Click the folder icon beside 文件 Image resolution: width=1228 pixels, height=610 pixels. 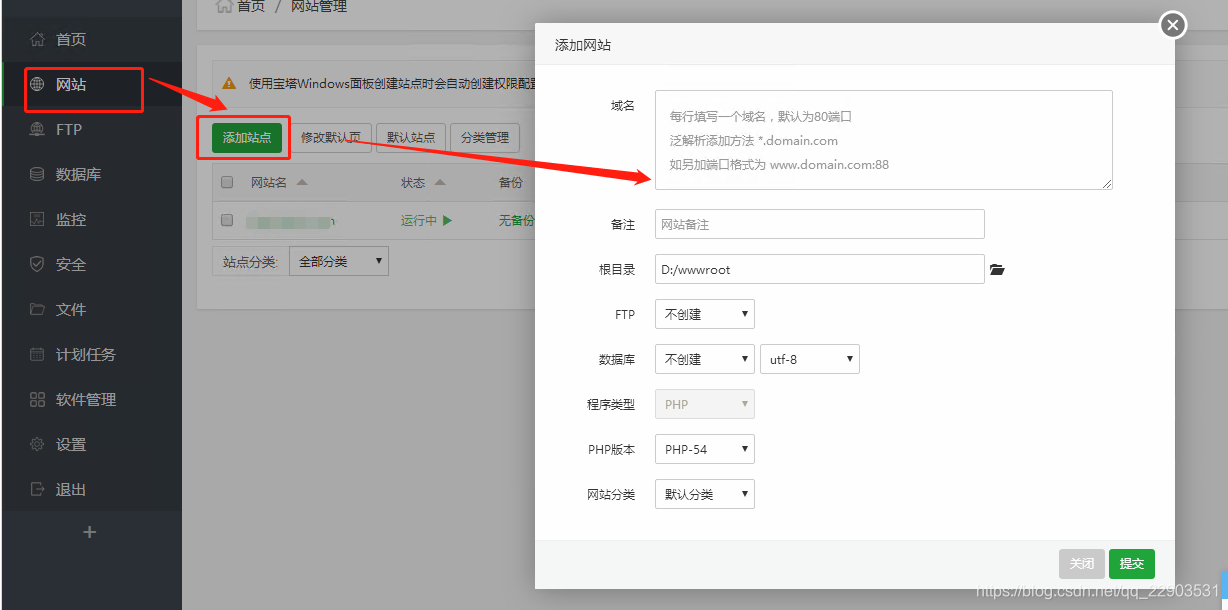pyautogui.click(x=37, y=310)
